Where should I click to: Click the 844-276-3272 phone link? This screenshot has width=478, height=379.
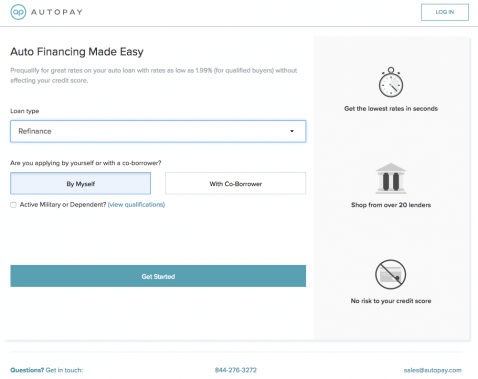236,370
